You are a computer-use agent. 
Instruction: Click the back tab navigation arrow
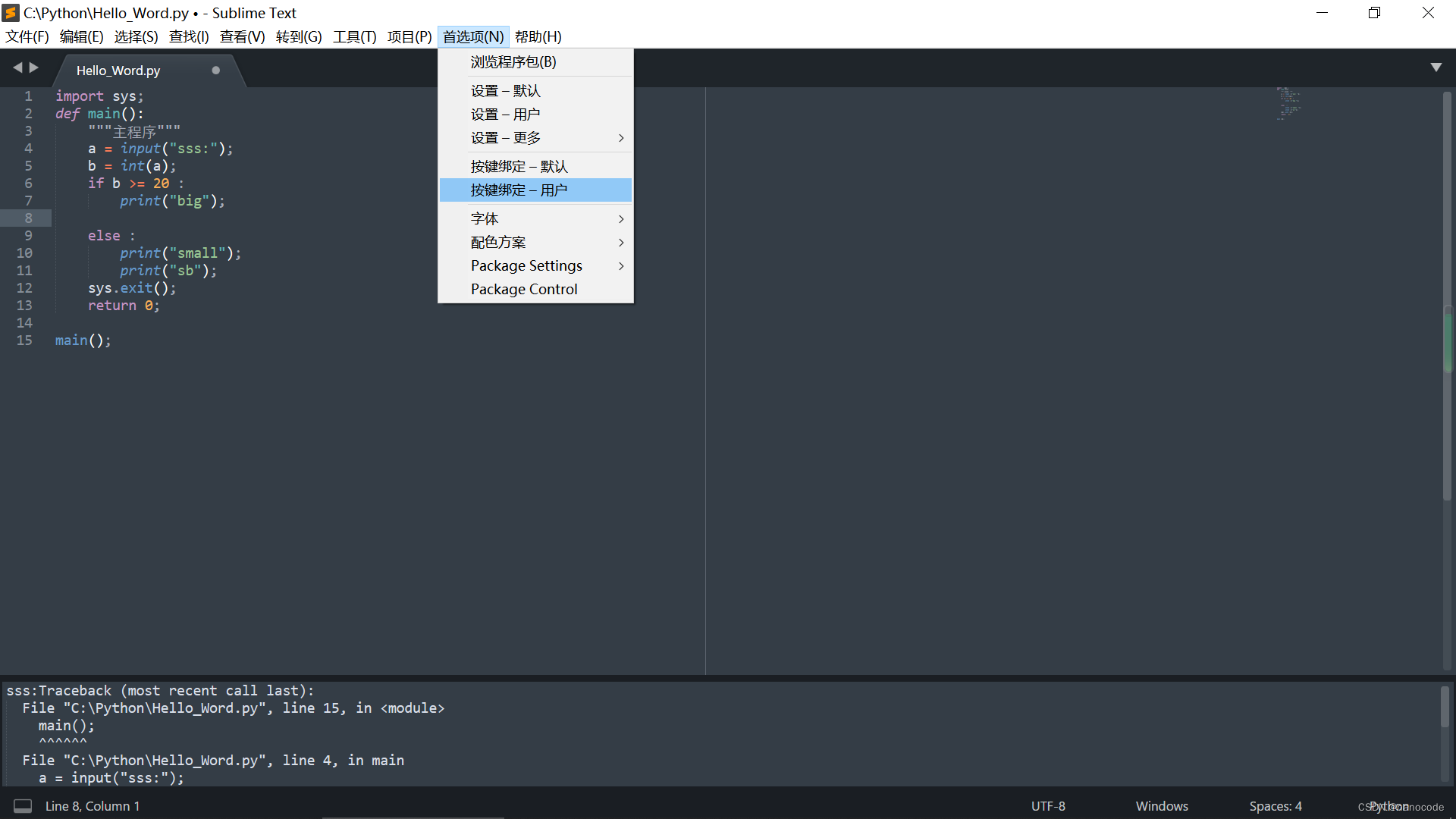pos(17,67)
